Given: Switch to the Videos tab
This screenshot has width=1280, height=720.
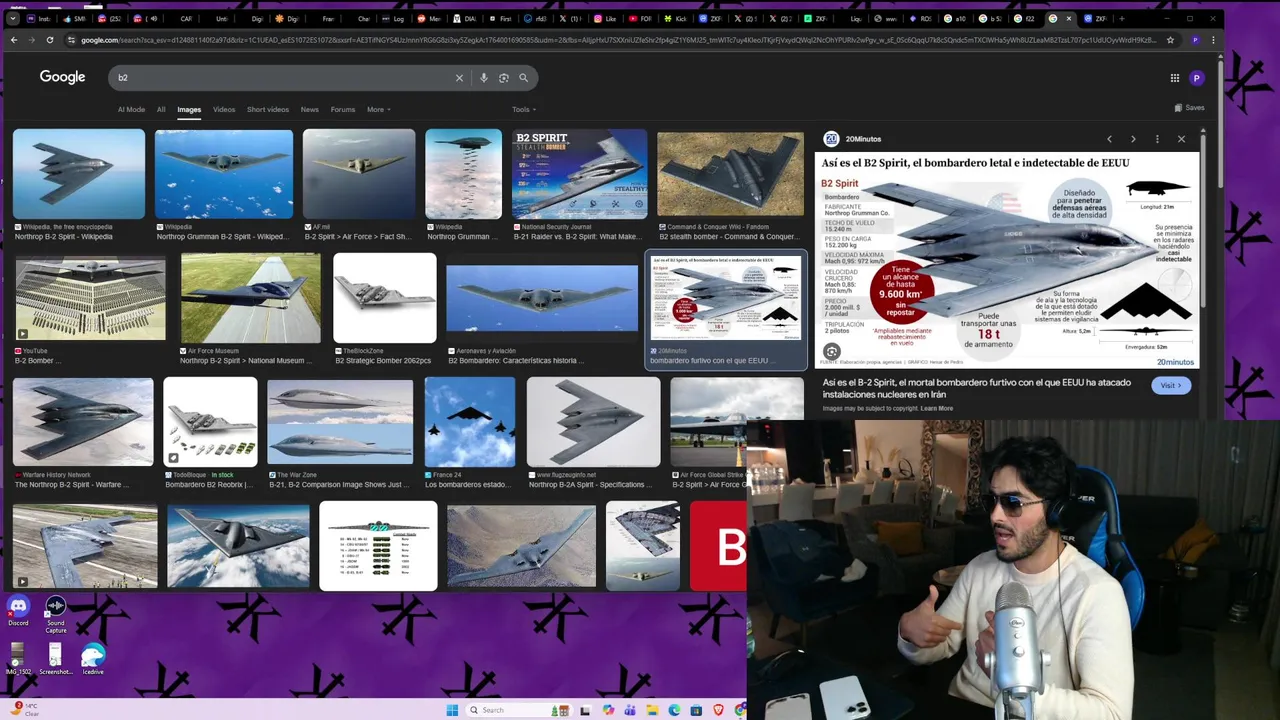Looking at the screenshot, I should [x=224, y=109].
